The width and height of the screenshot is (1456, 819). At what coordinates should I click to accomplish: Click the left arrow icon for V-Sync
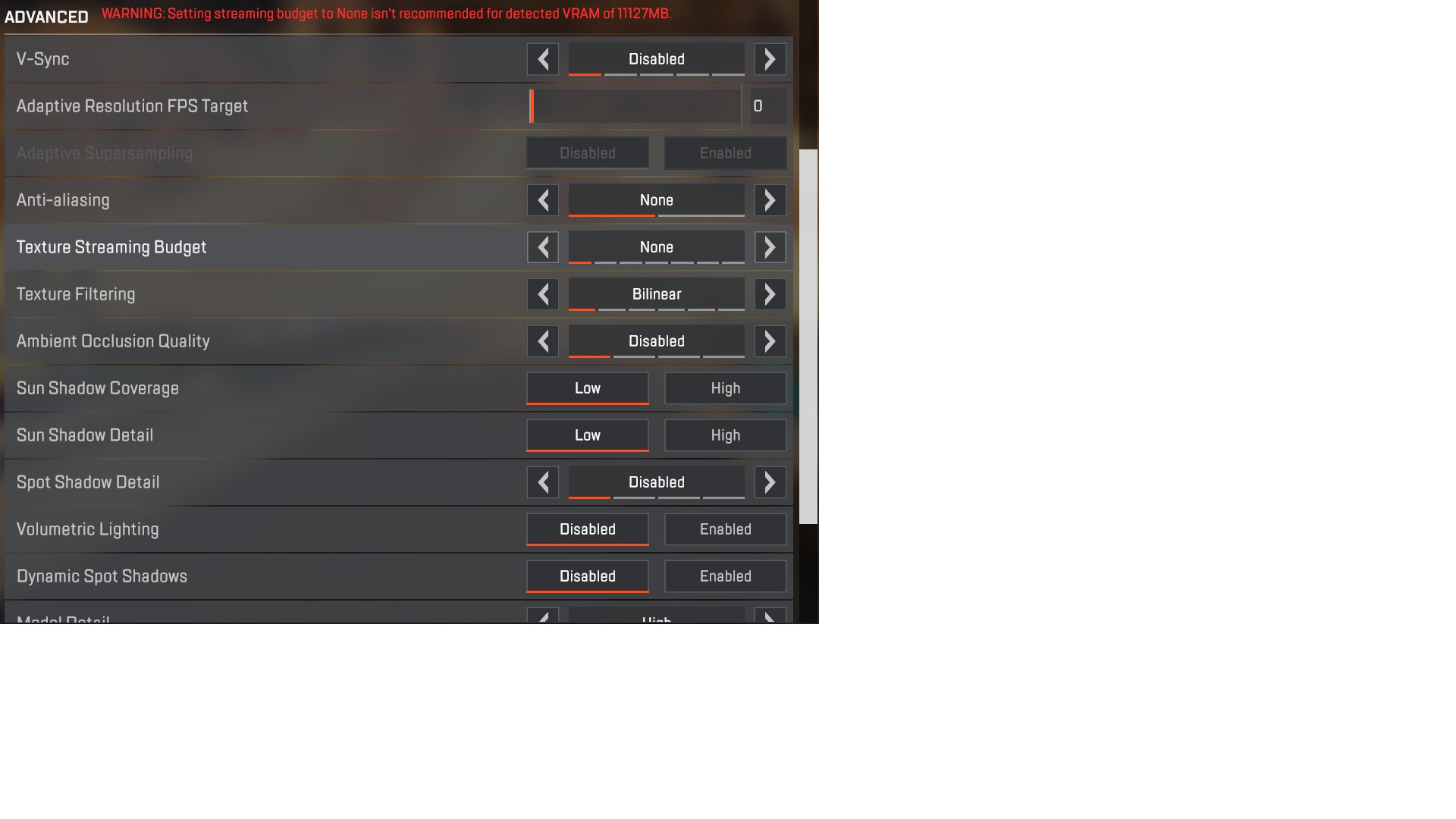coord(543,59)
